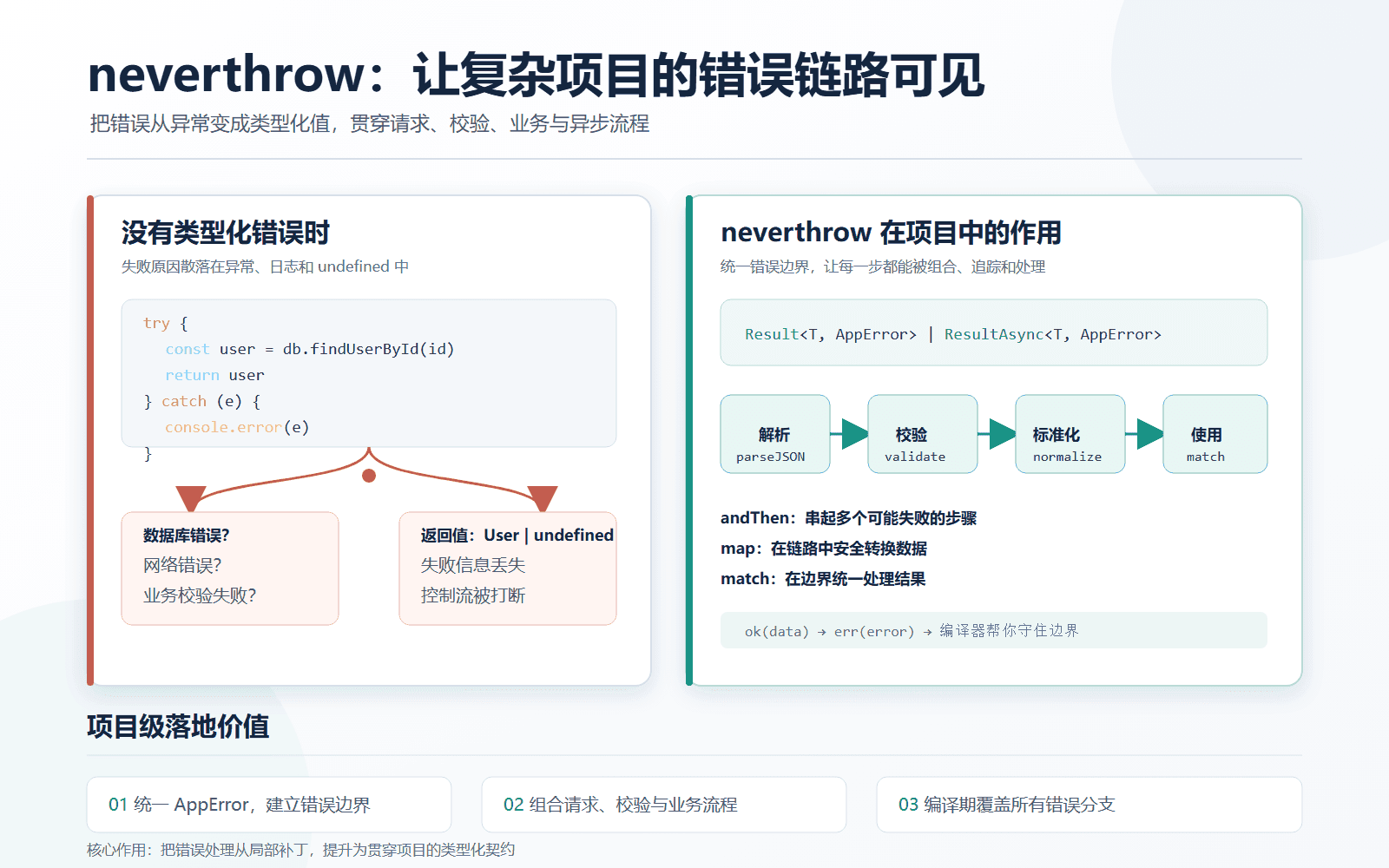Click the 'map: 在链路中安全转换数据' line
Screen dimensions: 1389x868
pos(824,549)
